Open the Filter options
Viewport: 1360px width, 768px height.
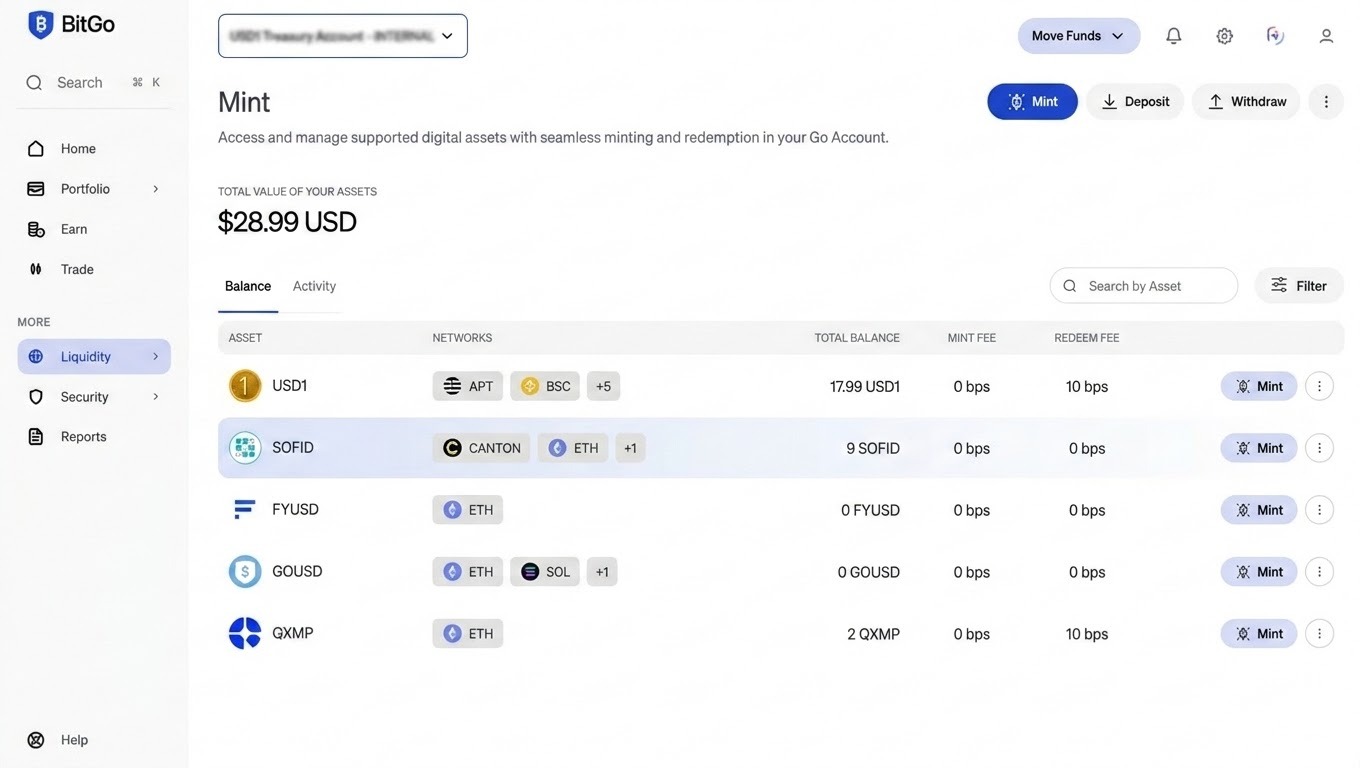(1299, 286)
